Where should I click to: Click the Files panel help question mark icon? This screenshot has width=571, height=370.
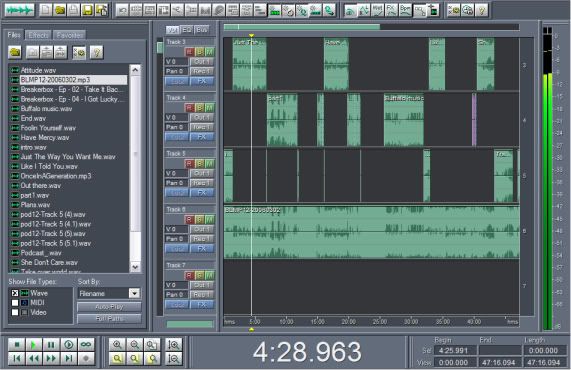(97, 52)
